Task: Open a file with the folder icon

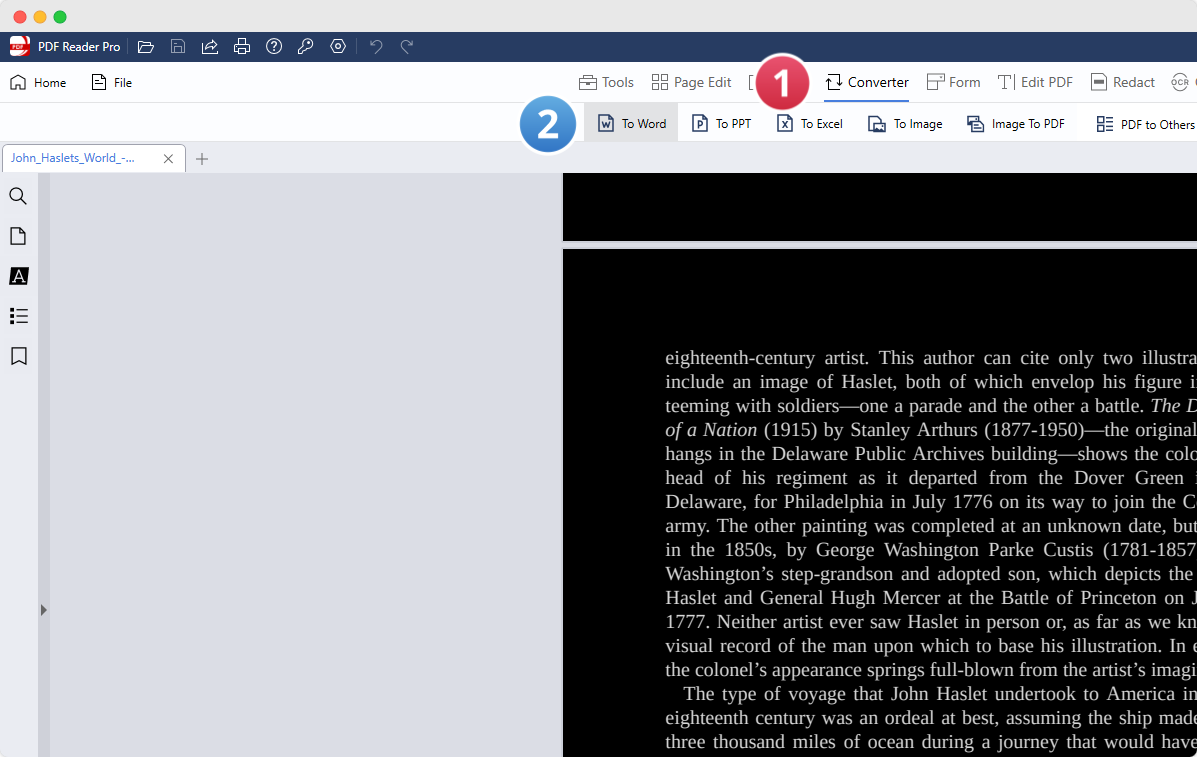Action: (x=146, y=47)
